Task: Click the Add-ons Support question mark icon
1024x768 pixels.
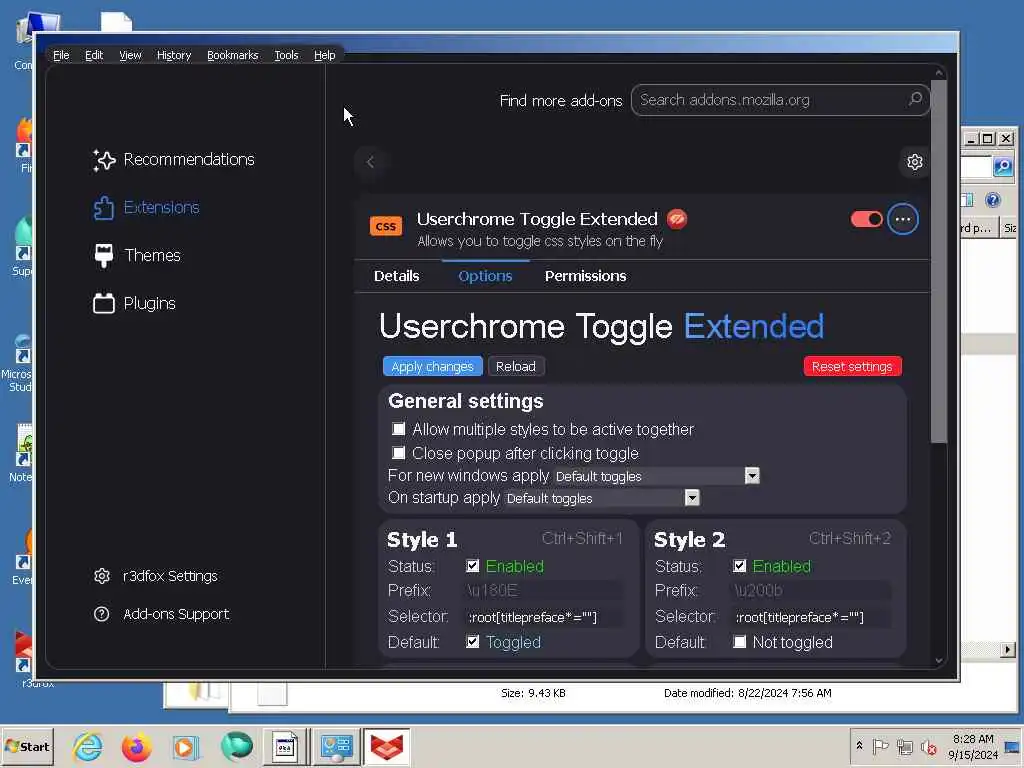Action: click(x=102, y=614)
